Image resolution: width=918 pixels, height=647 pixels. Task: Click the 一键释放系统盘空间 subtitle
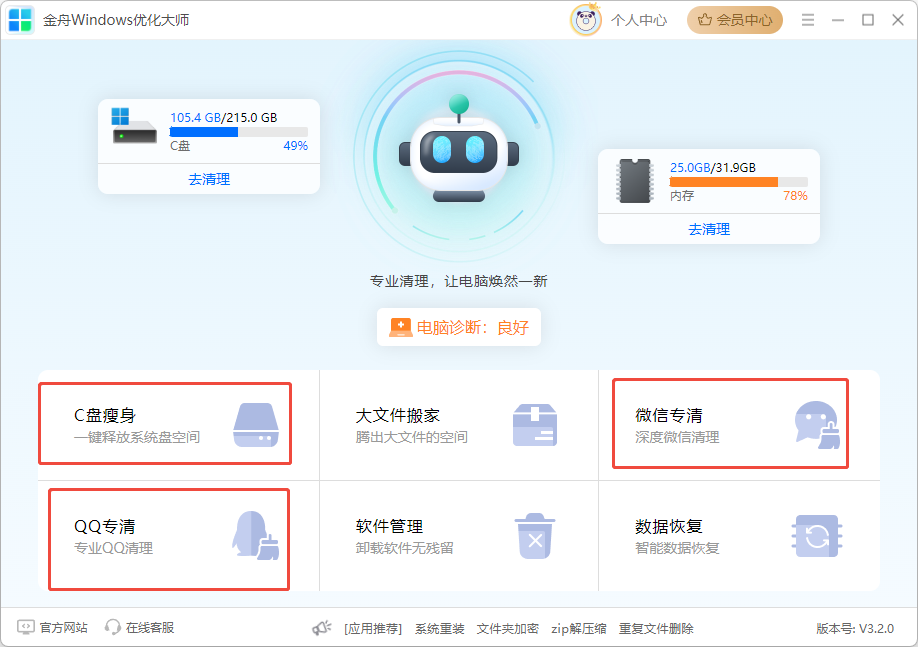tap(137, 437)
